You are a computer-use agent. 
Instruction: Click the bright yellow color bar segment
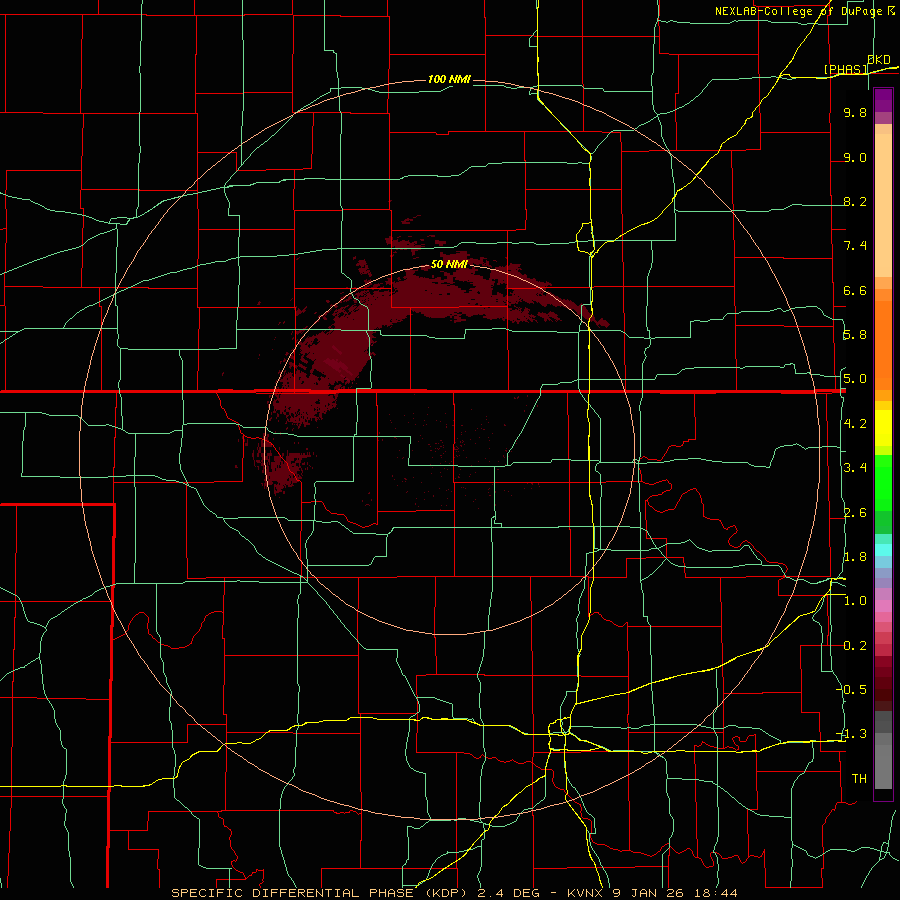(883, 428)
